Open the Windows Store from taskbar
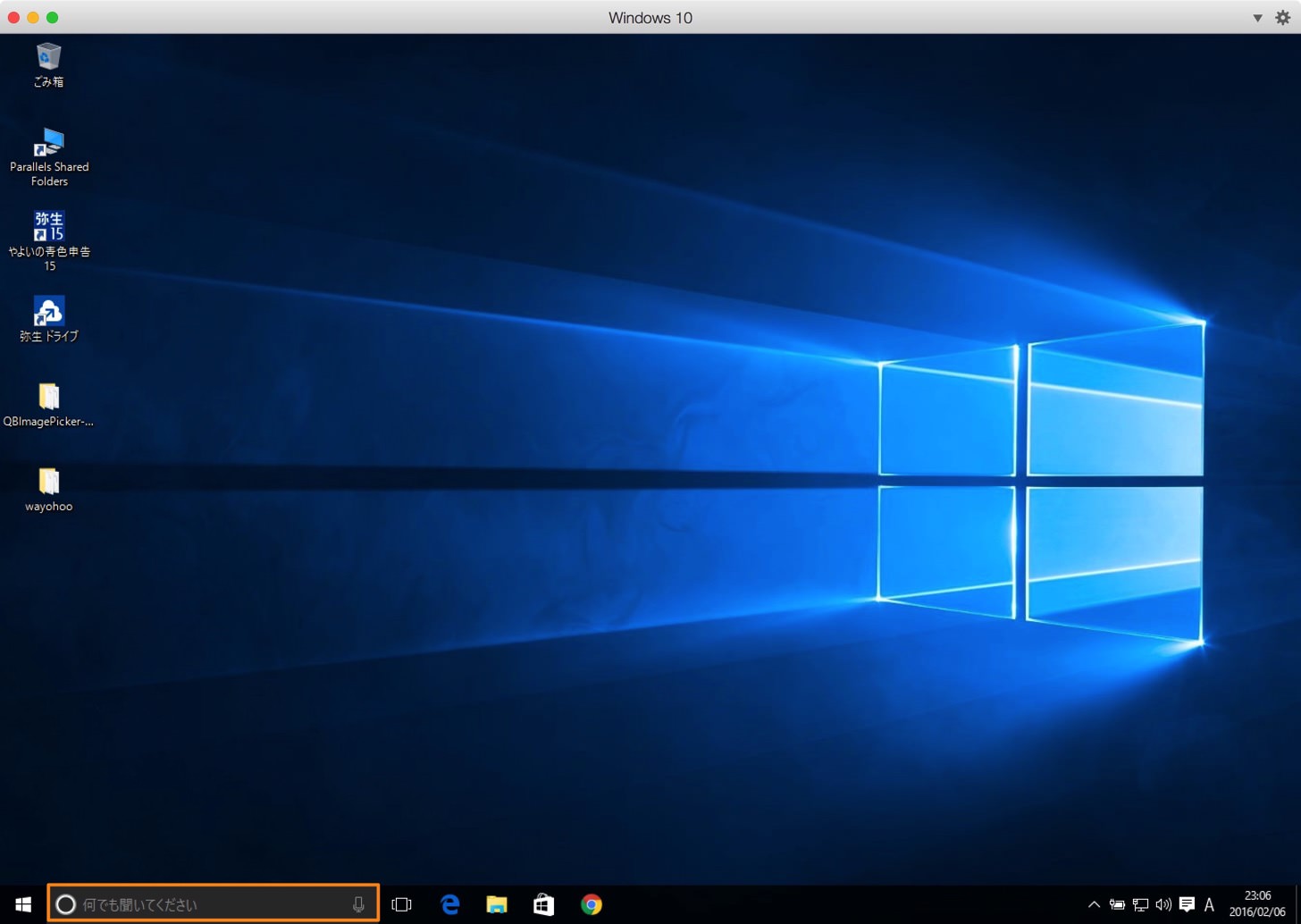Screen dimensions: 1301x924 (x=543, y=904)
